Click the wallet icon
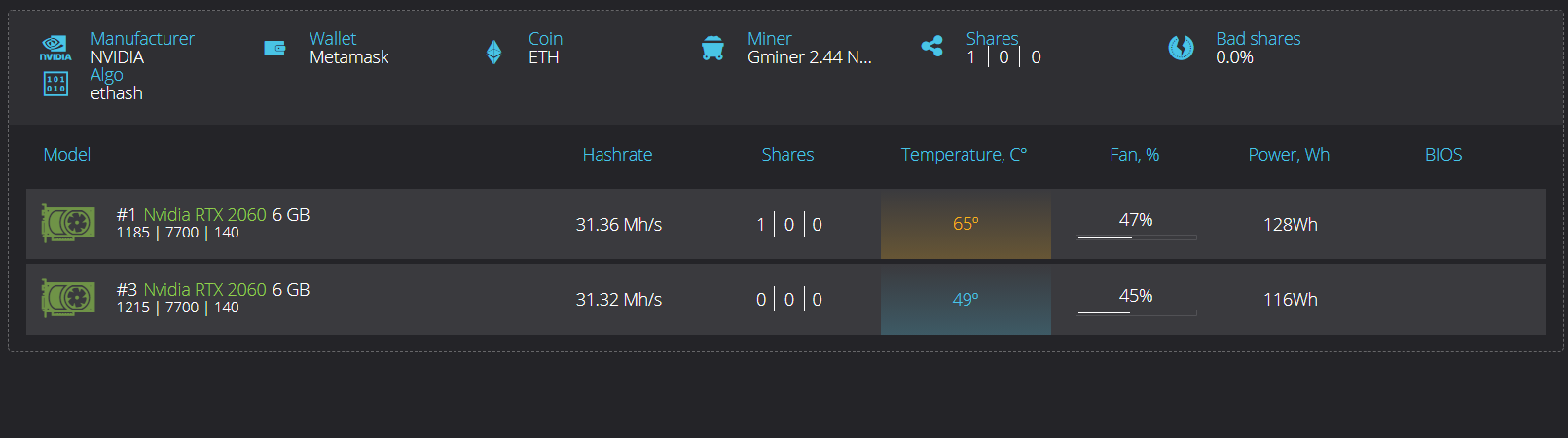Screen dimensions: 1568x438 (x=274, y=48)
